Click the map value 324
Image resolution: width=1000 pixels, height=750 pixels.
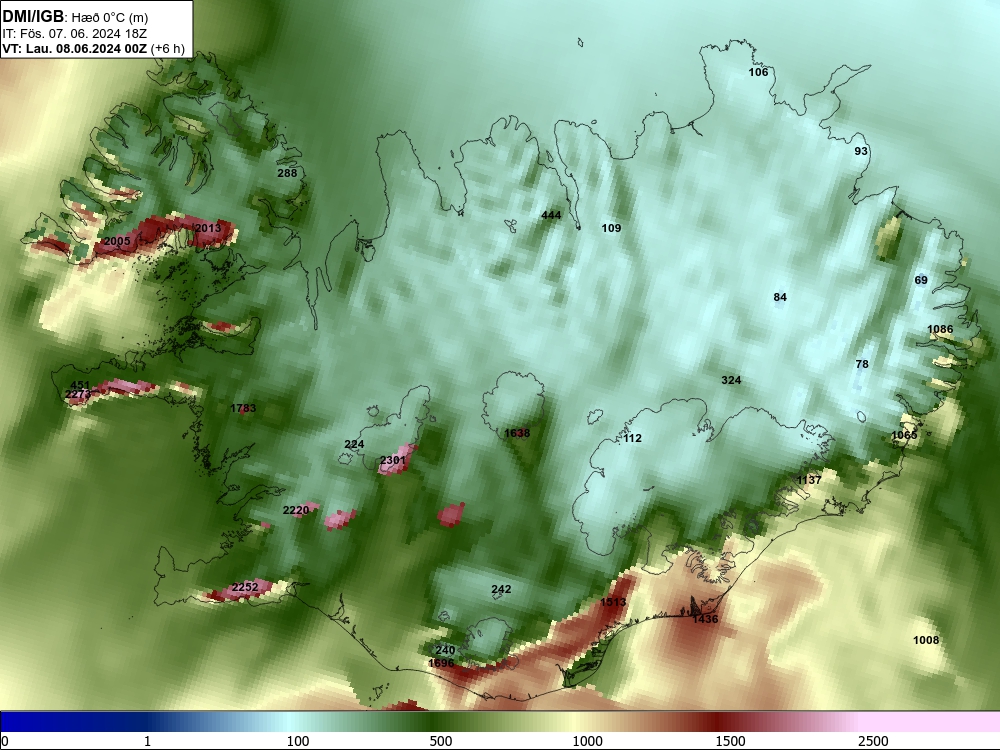731,380
